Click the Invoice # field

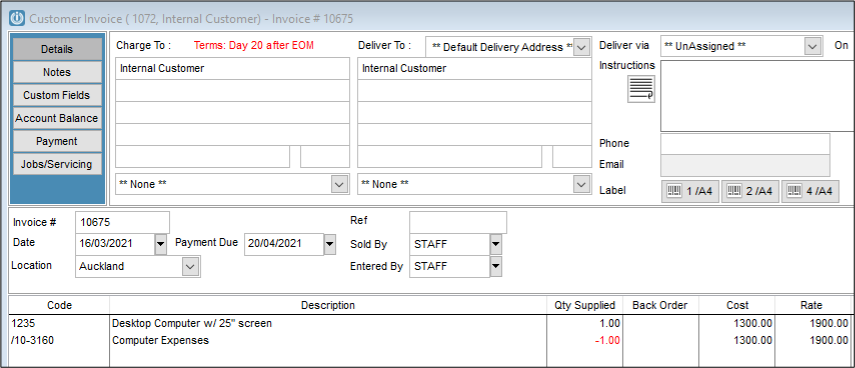point(123,222)
